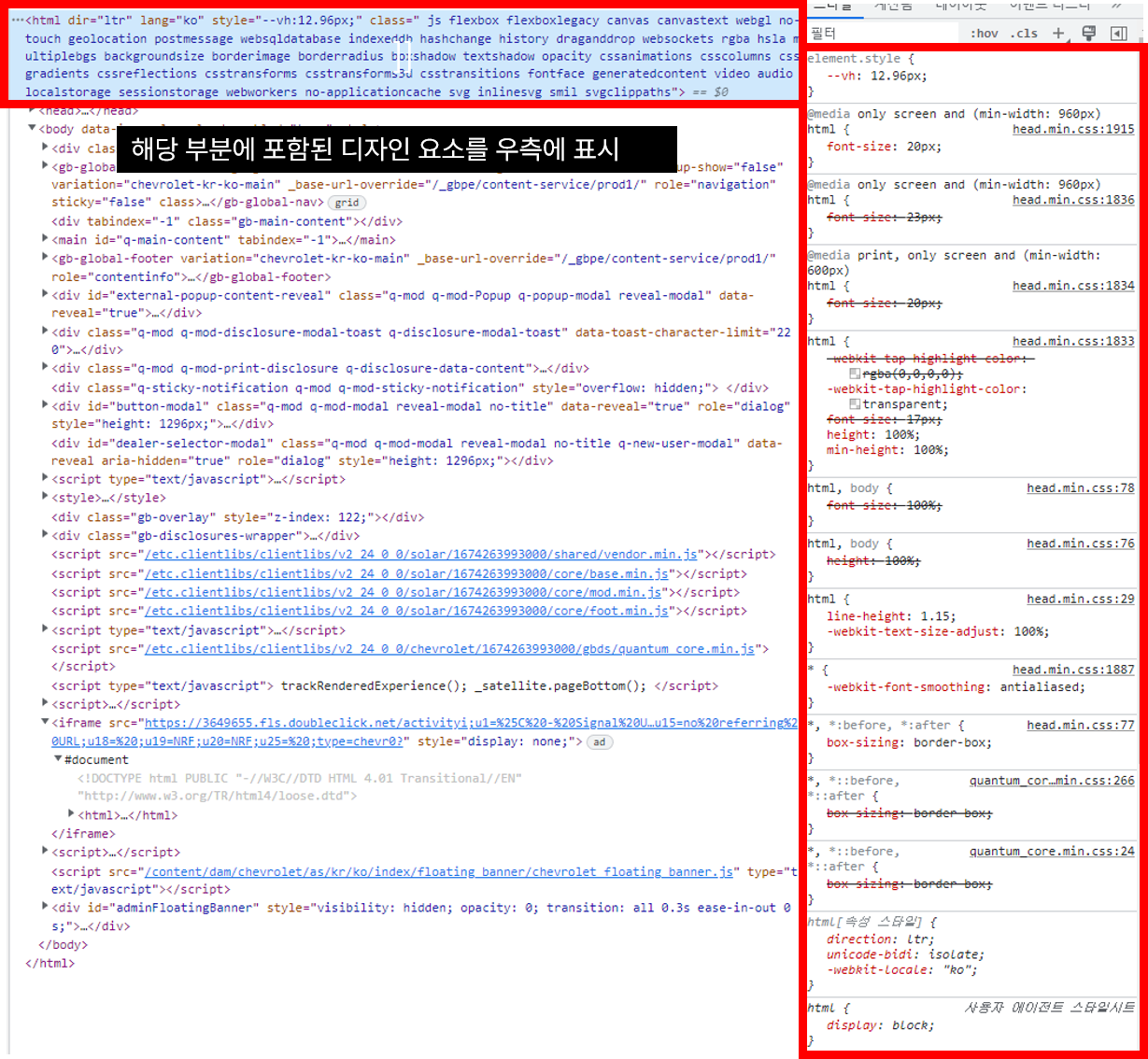
Task: Open head.min.css:29 source link
Action: [x=1081, y=600]
